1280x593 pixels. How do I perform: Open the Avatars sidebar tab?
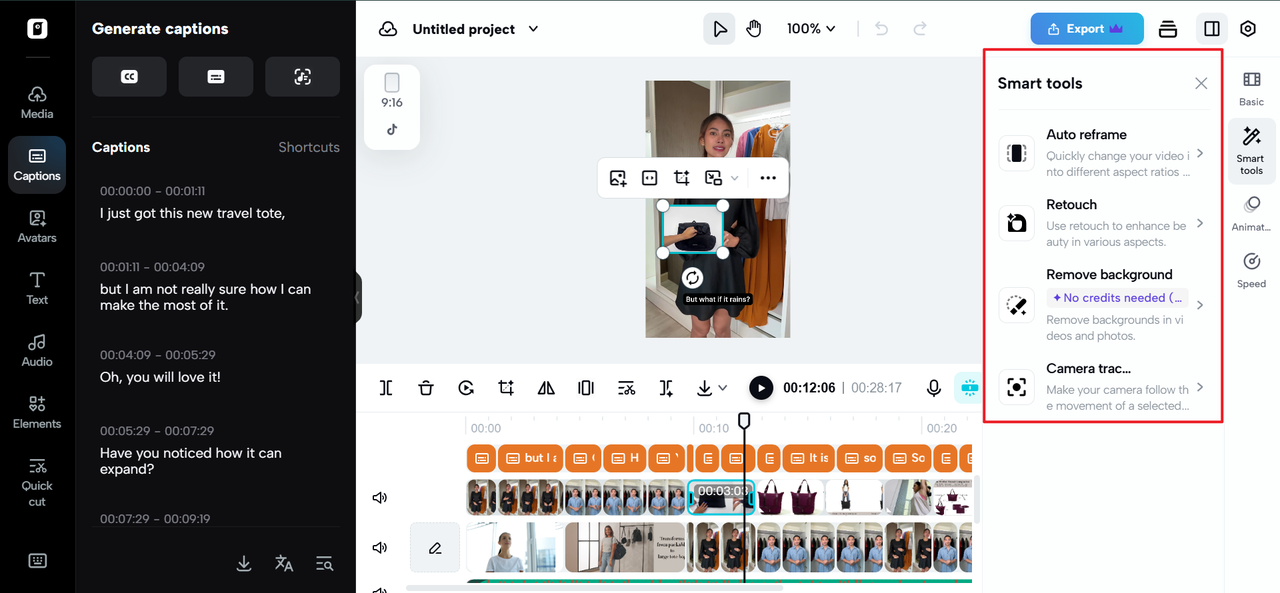tap(37, 226)
